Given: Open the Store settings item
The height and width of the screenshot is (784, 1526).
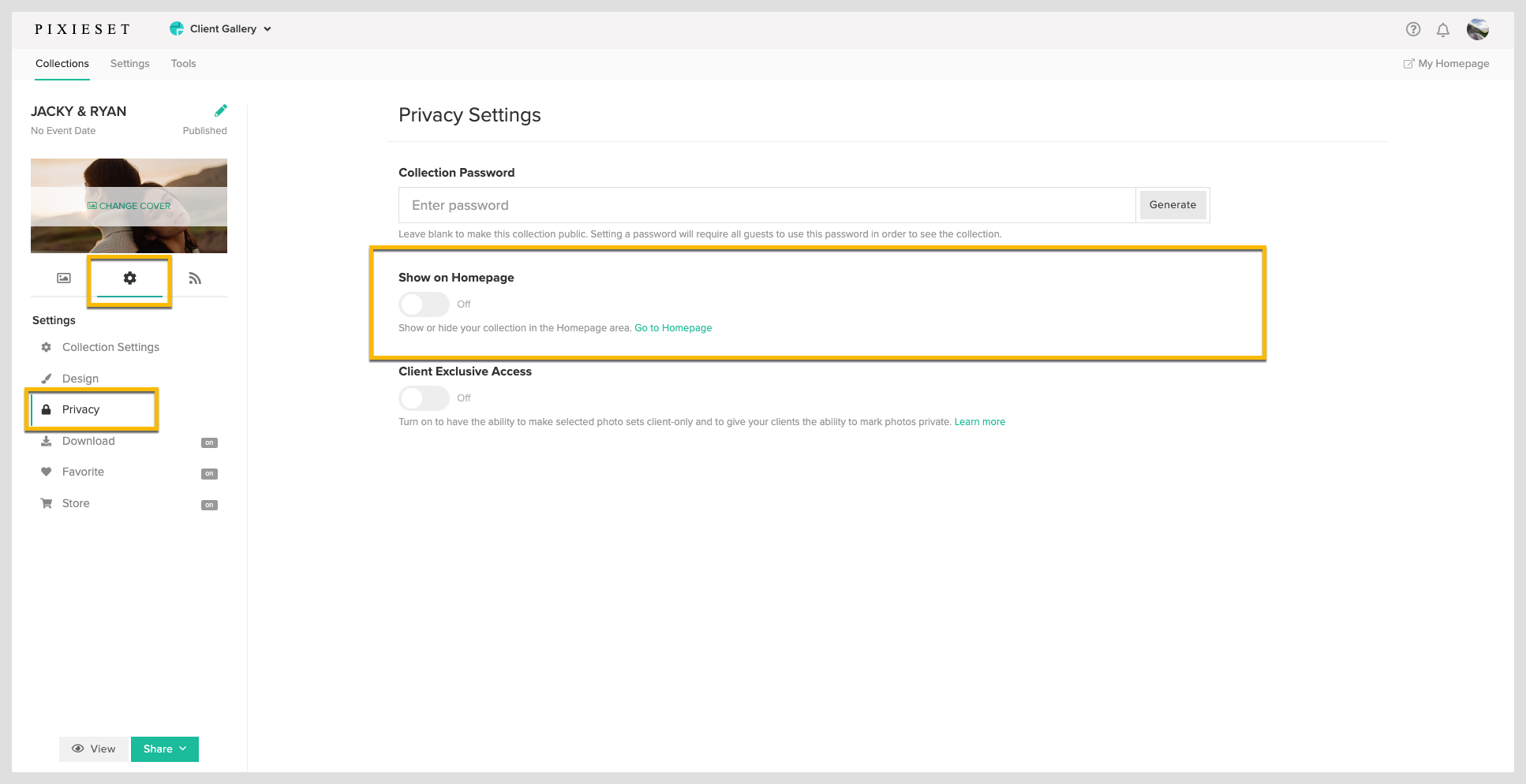Looking at the screenshot, I should [x=76, y=503].
